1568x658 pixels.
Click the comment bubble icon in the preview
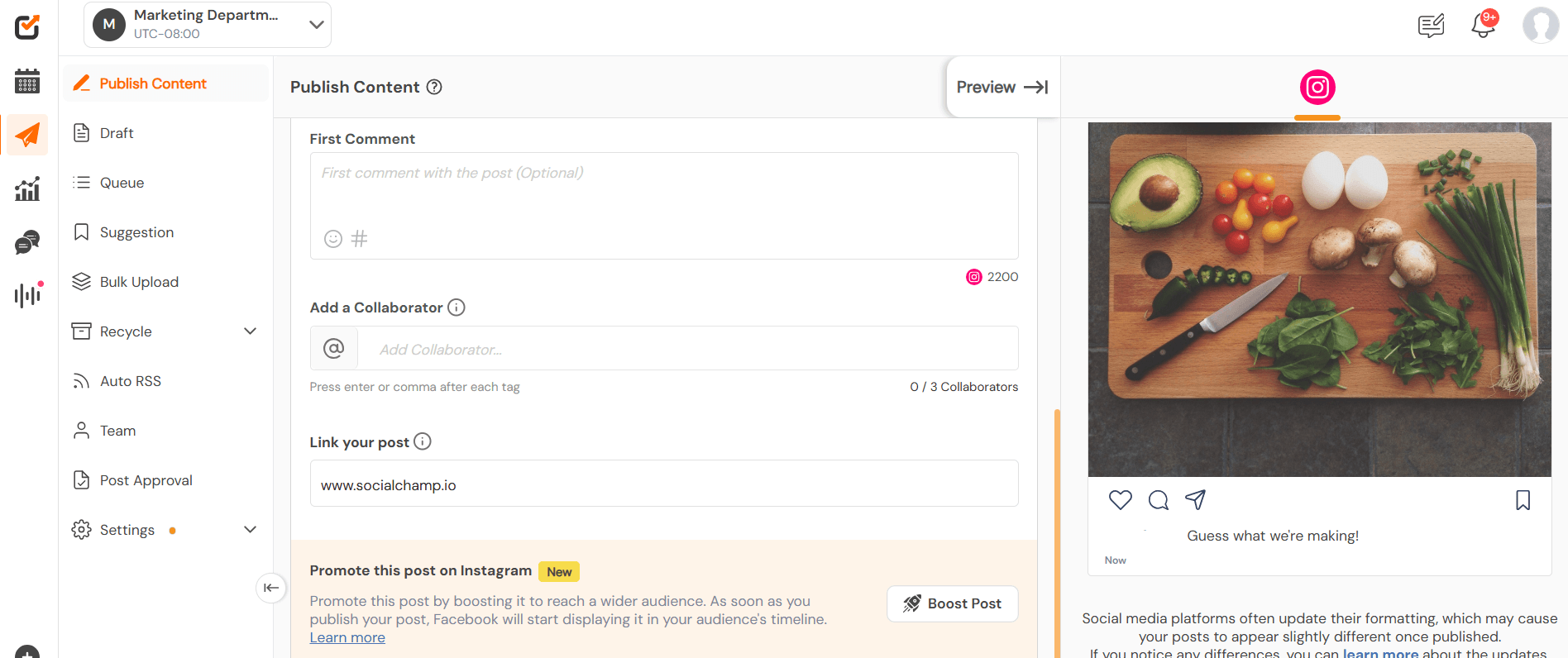(1159, 500)
